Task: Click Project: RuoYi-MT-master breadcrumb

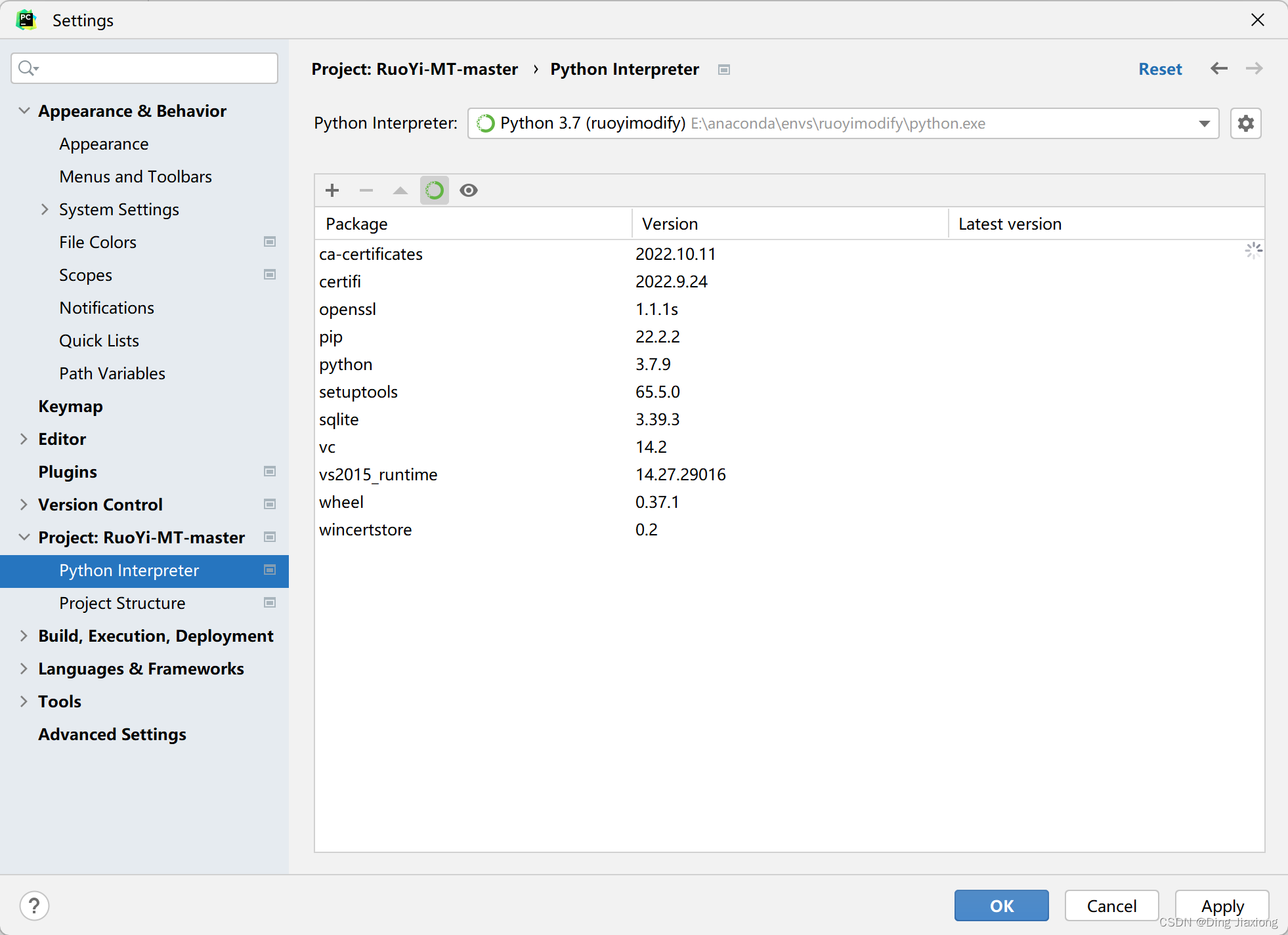Action: click(415, 69)
